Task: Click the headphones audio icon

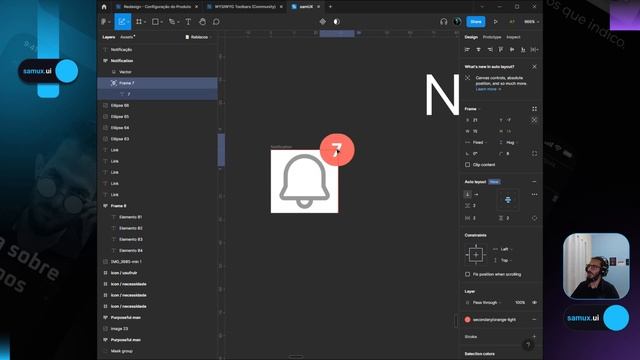Action: [444, 22]
